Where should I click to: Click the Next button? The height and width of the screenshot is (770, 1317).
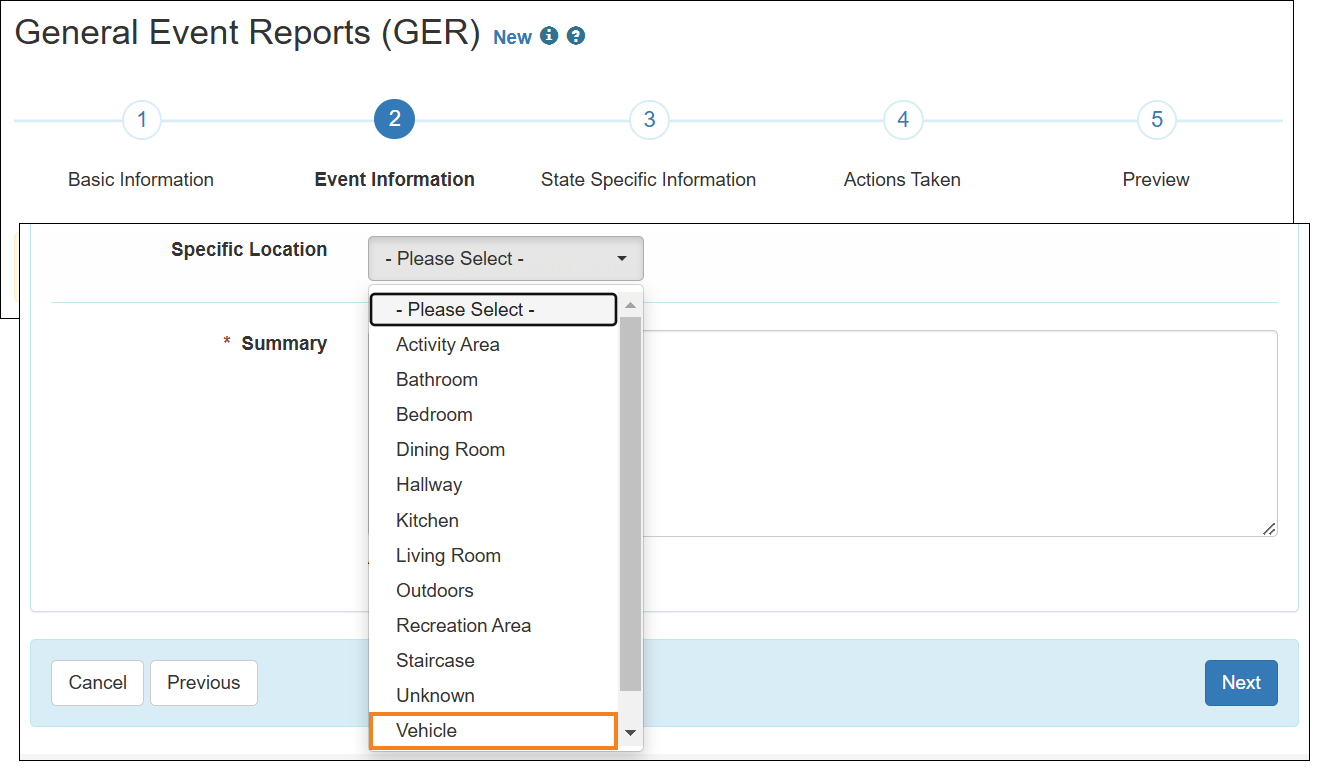[x=1241, y=683]
